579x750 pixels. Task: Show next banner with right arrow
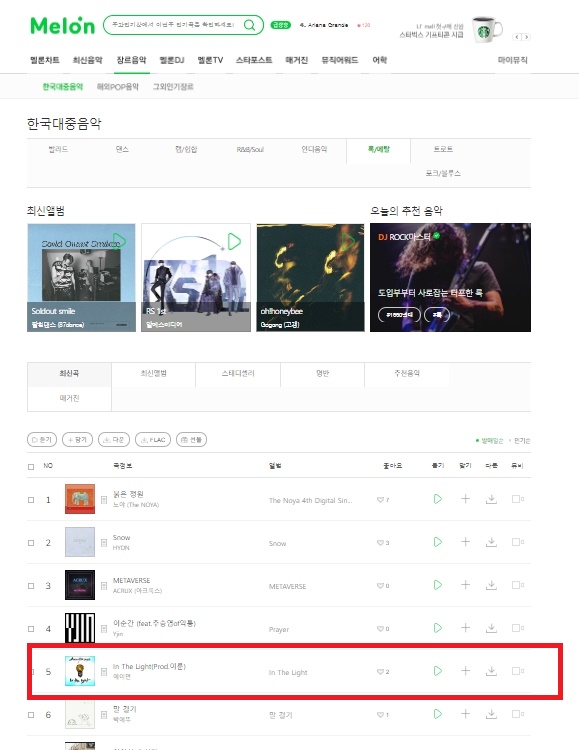(x=526, y=37)
